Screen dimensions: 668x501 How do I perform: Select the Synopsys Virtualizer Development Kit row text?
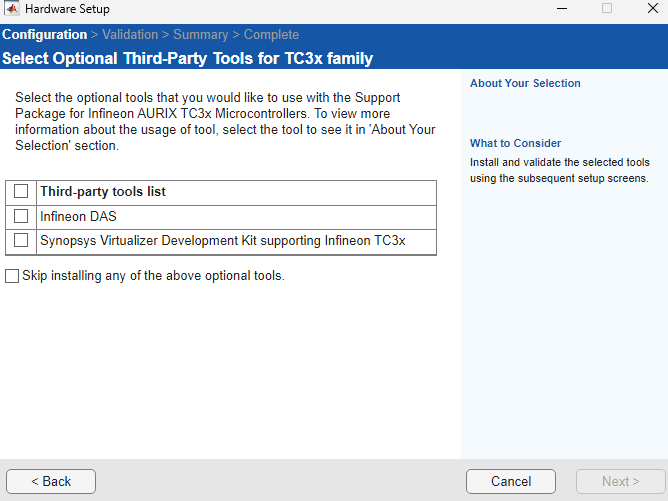[222, 241]
